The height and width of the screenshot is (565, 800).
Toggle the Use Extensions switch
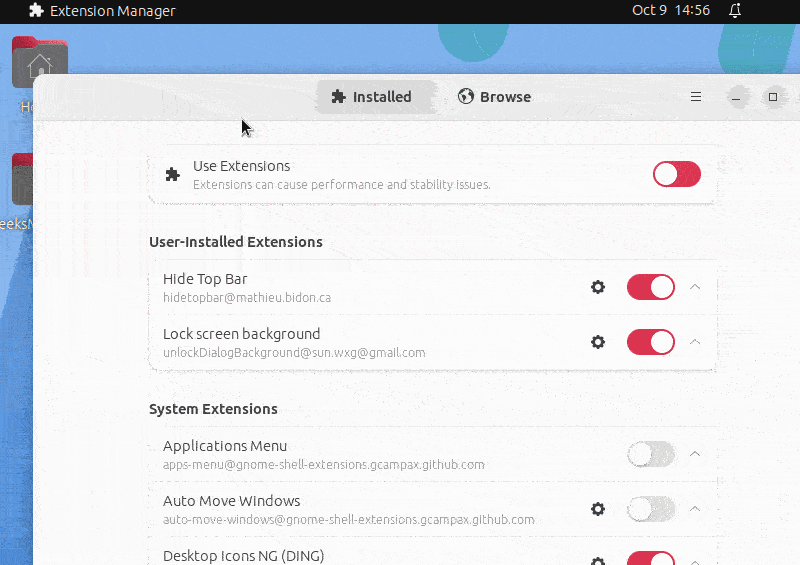point(677,175)
